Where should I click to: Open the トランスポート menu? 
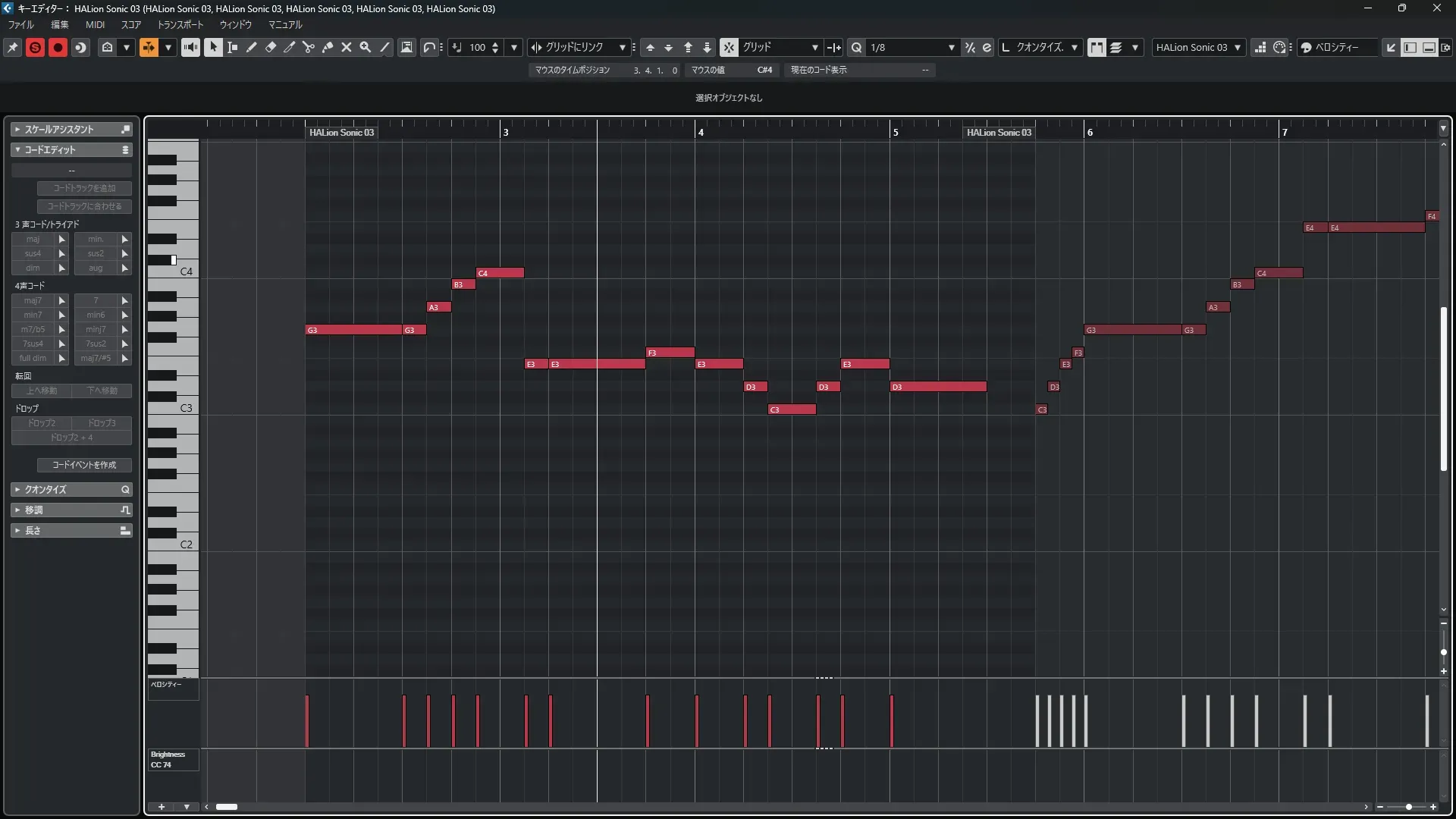tap(180, 24)
